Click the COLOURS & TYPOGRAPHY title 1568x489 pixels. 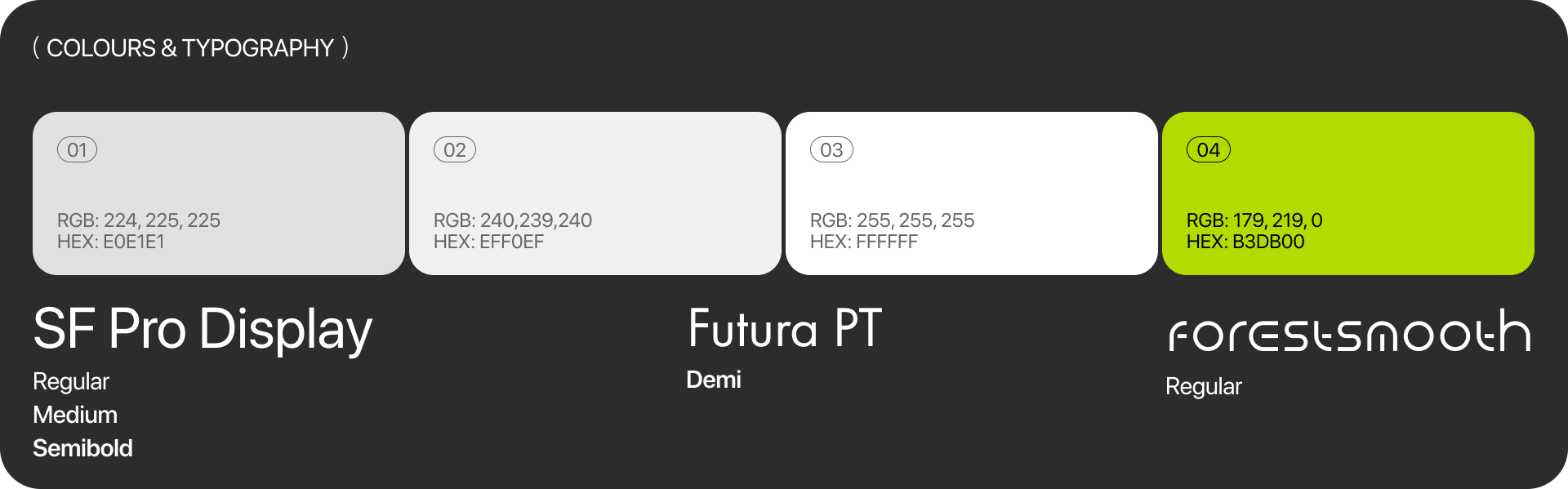point(190,48)
